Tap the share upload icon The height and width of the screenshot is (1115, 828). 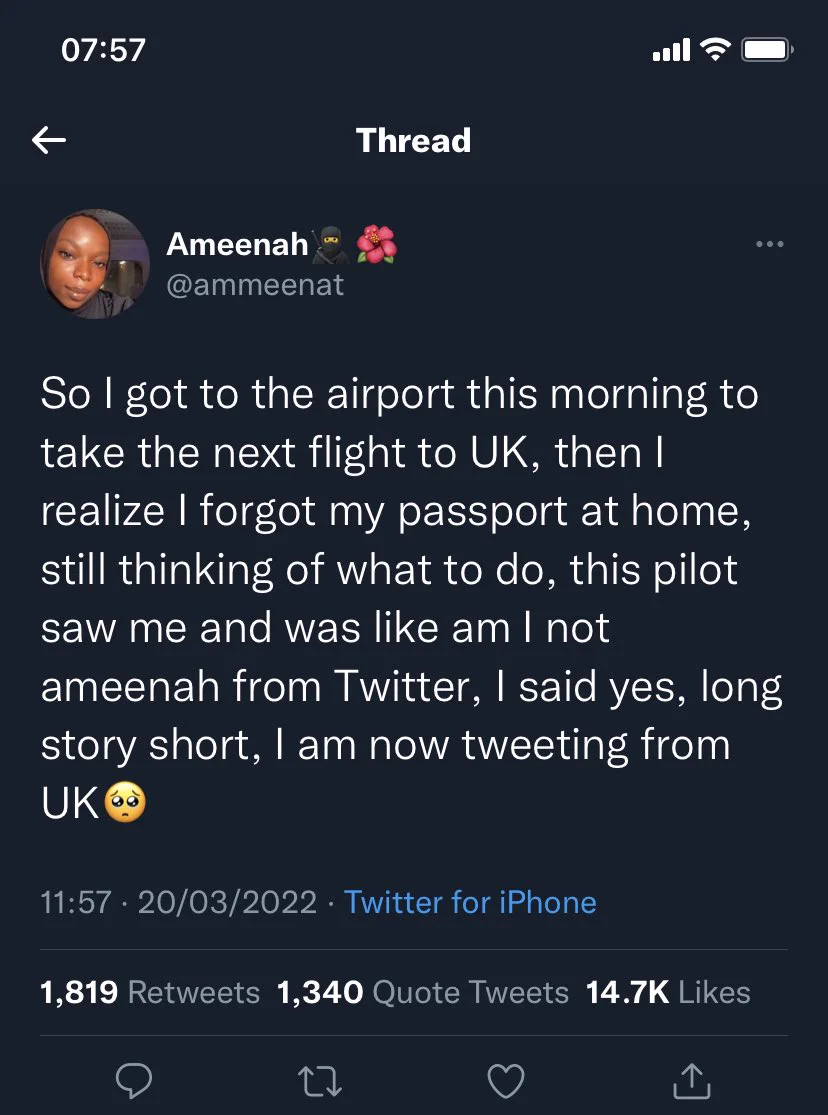(692, 1080)
